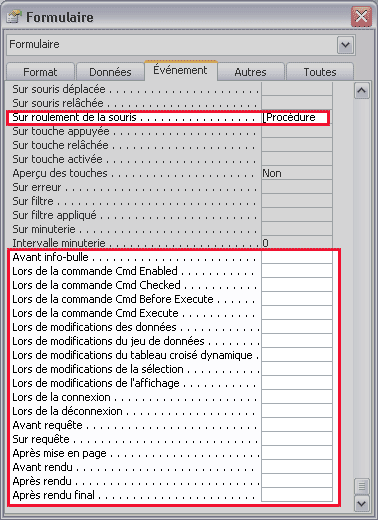Viewport: 378px width, 520px height.
Task: Open the Toutes tab
Action: [320, 72]
